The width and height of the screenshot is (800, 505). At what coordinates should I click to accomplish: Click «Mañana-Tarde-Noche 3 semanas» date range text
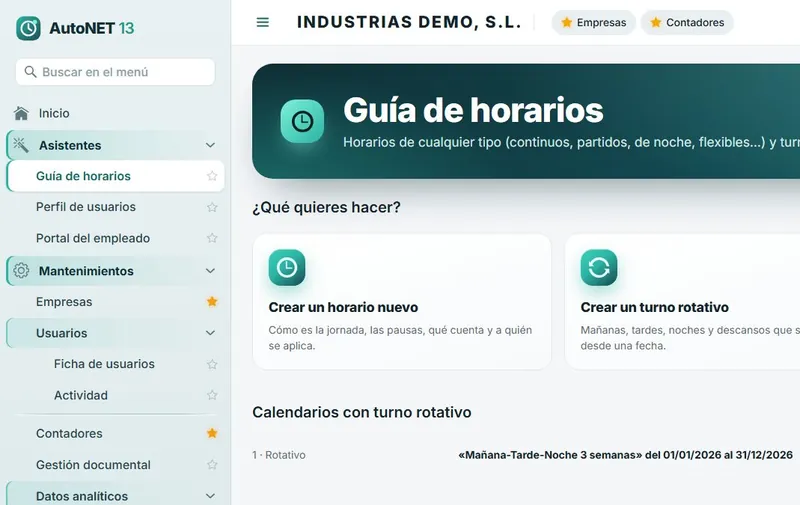pyautogui.click(x=625, y=455)
